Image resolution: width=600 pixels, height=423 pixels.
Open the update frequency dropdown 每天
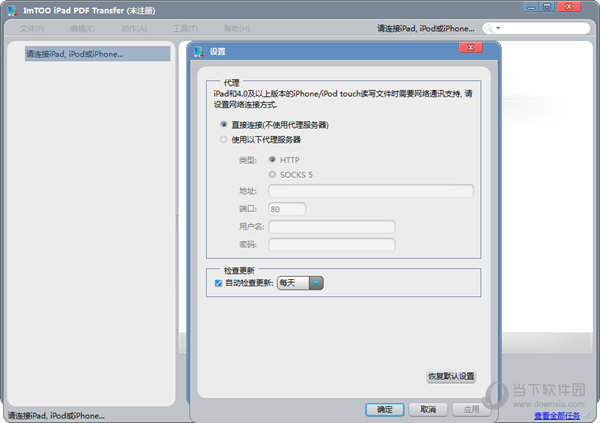[300, 283]
